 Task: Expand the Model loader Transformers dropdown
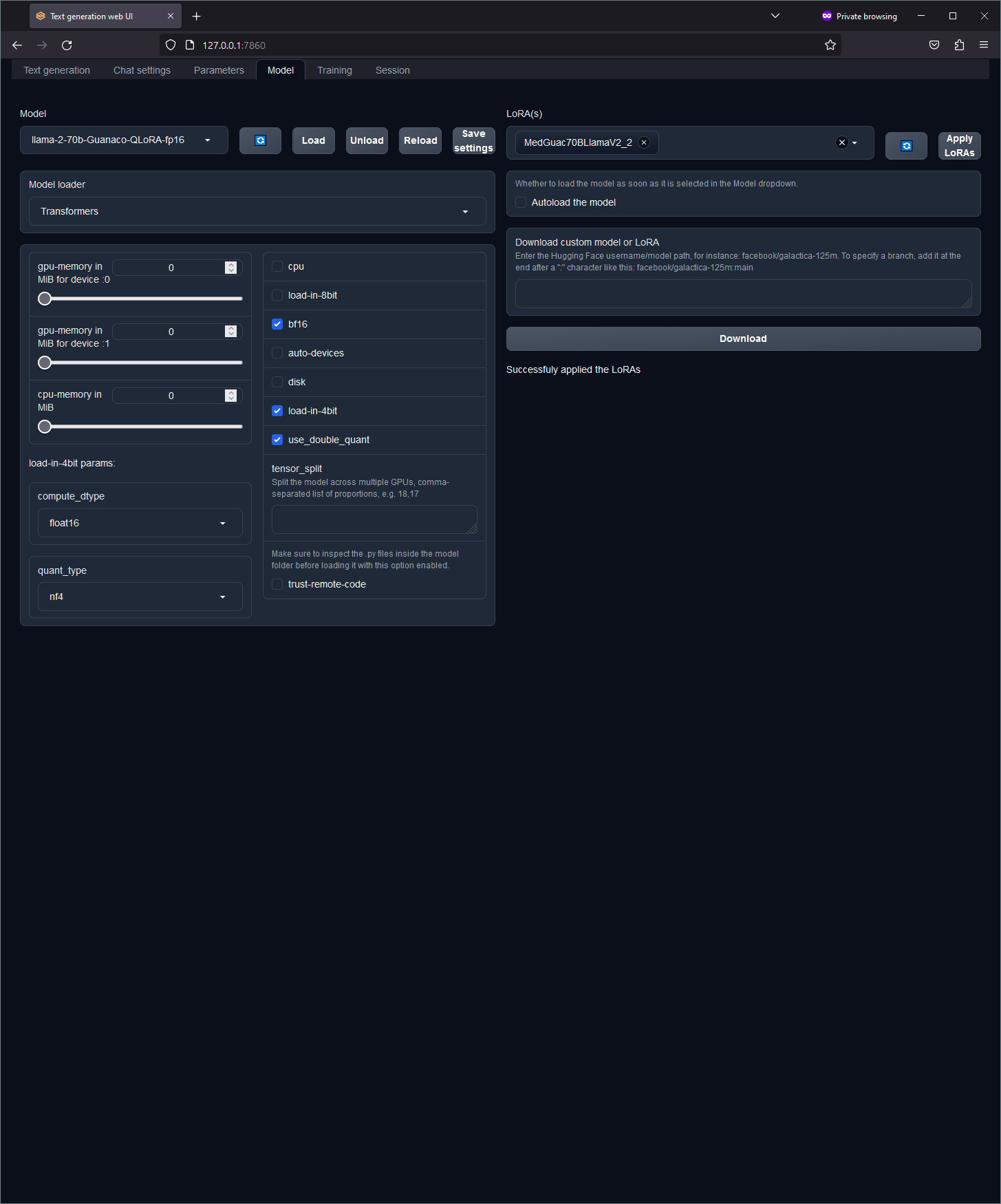[x=257, y=211]
